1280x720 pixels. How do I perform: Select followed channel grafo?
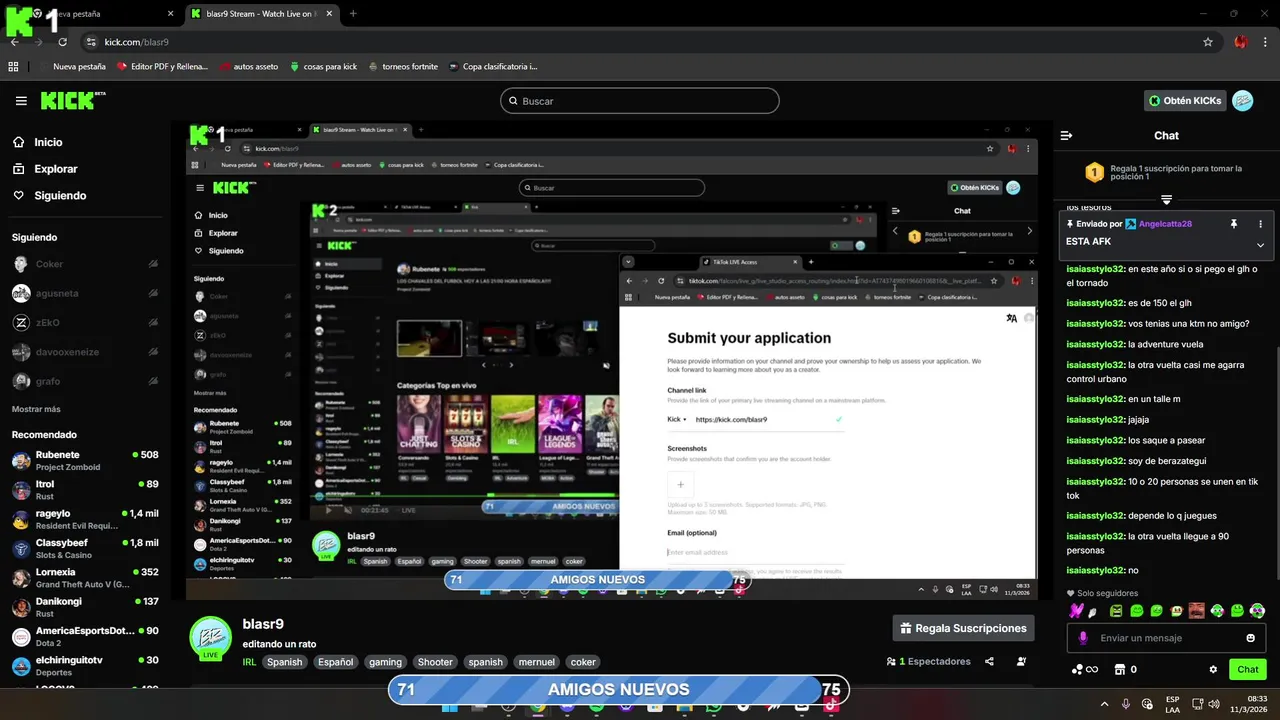click(x=84, y=381)
